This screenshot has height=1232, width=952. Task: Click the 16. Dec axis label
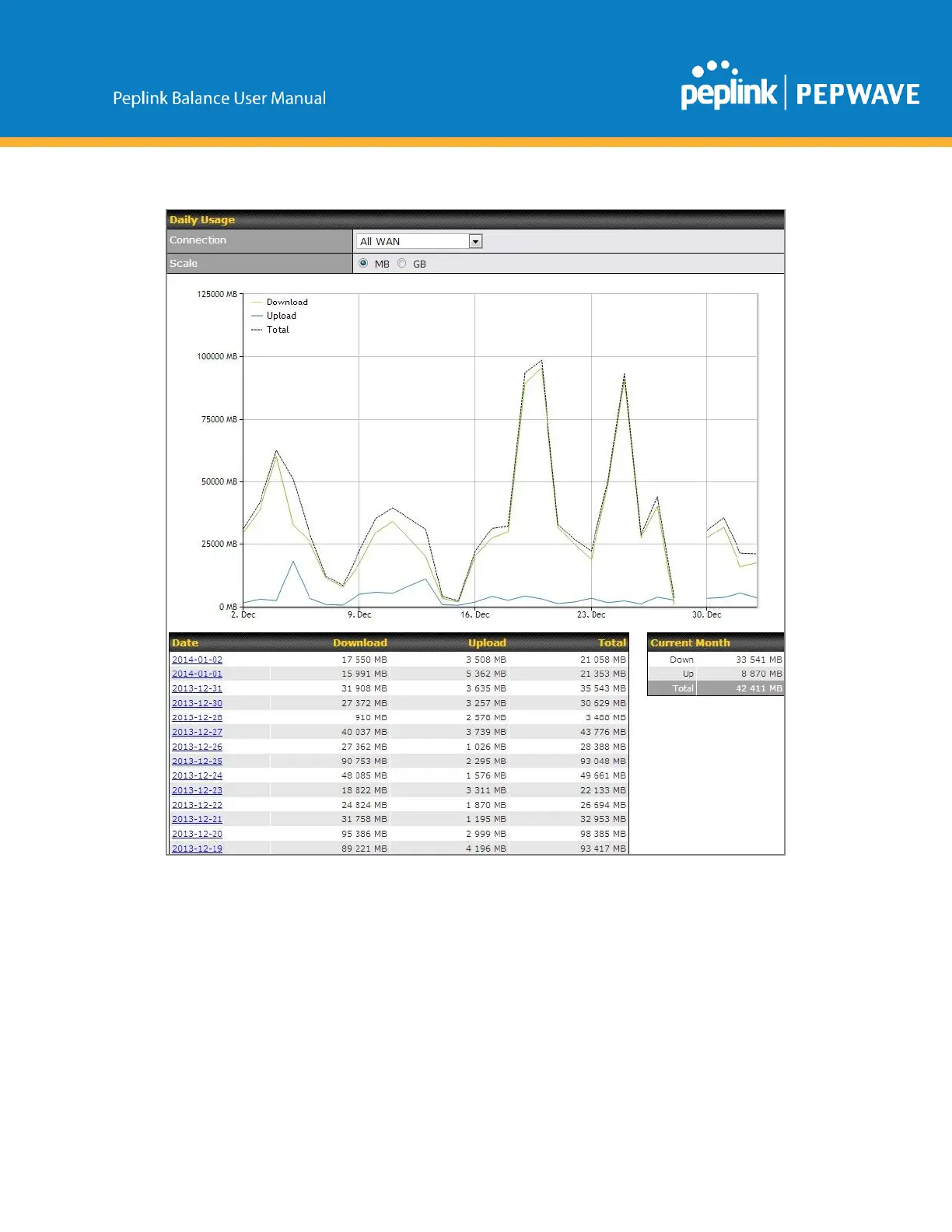click(475, 614)
